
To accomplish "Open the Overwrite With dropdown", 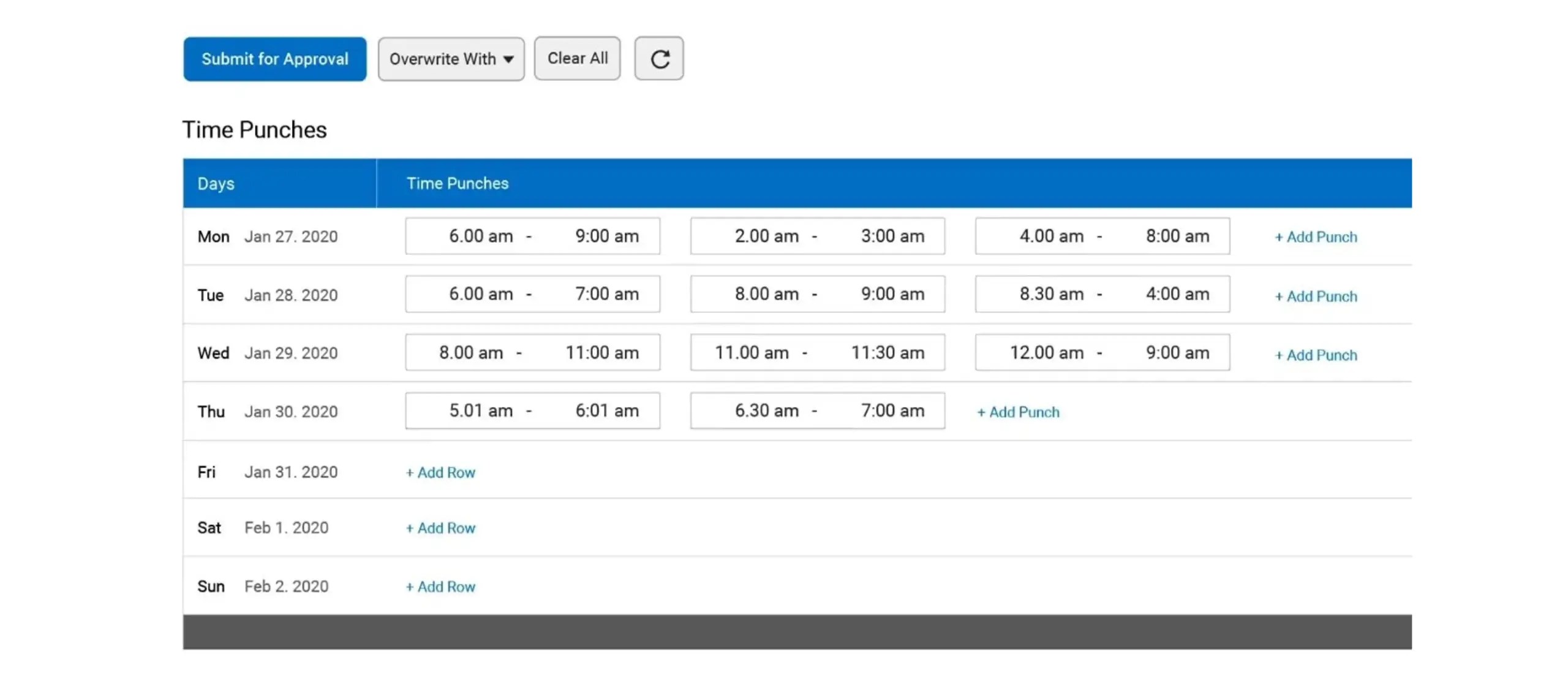I will click(x=451, y=58).
